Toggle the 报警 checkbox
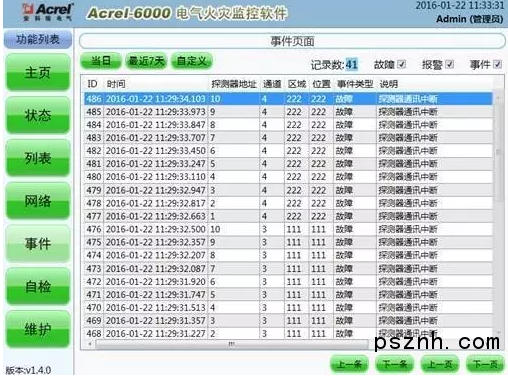 (x=450, y=64)
